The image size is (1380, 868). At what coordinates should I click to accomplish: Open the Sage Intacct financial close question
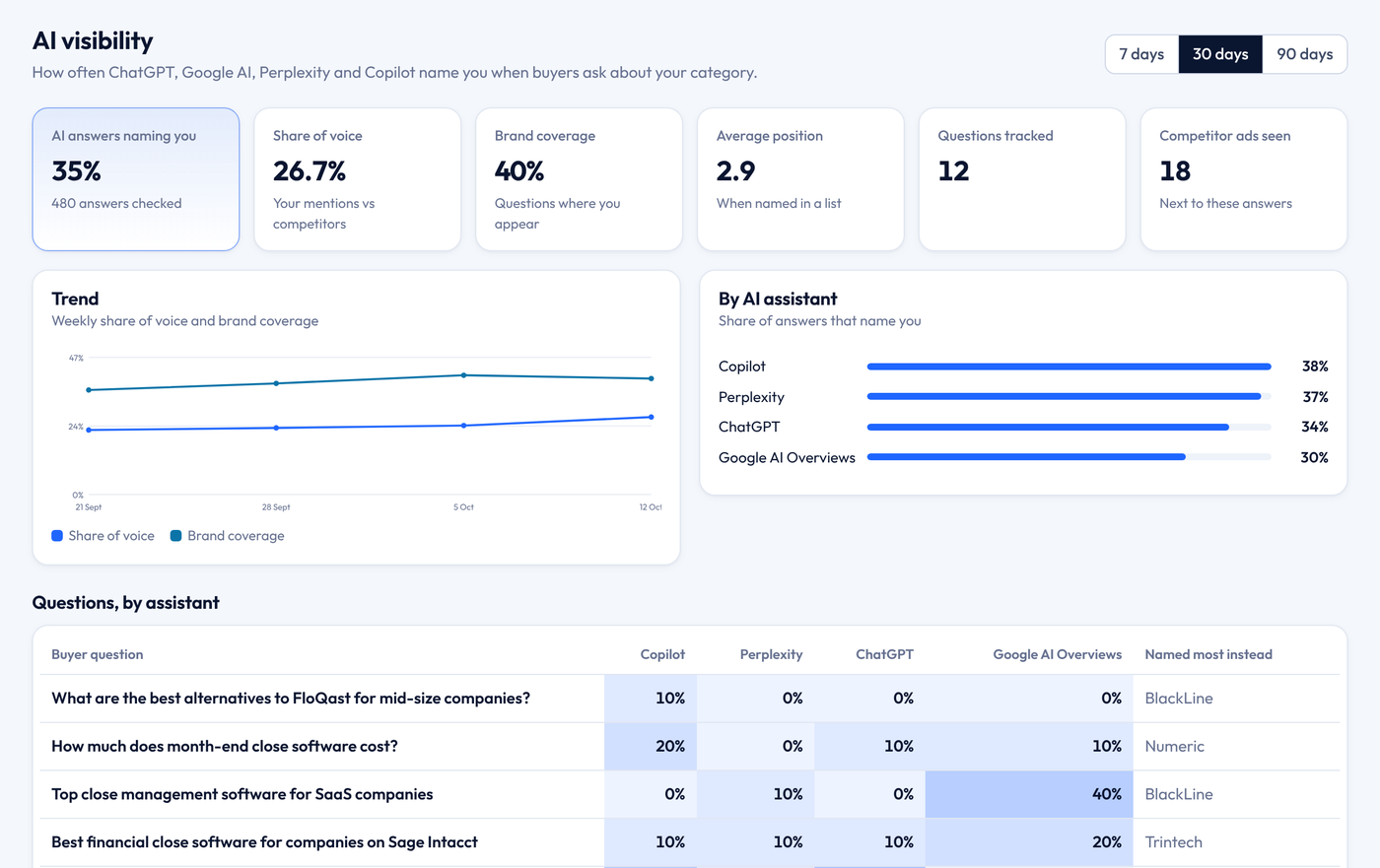coord(690,842)
